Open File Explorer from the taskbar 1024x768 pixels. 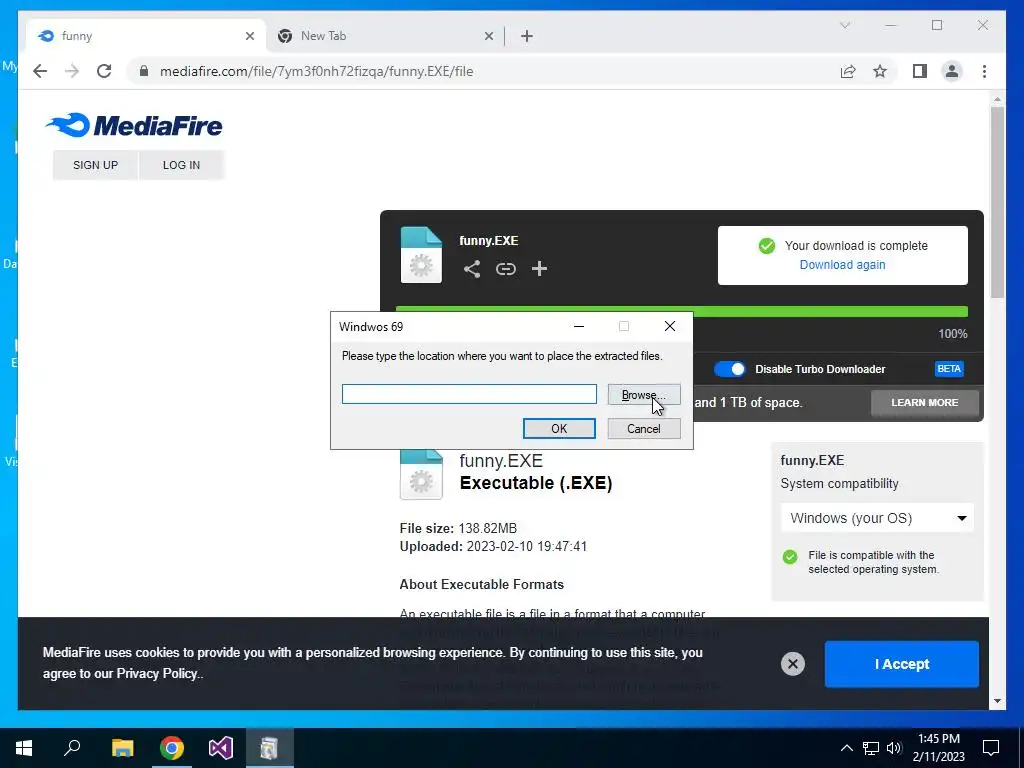pyautogui.click(x=122, y=748)
